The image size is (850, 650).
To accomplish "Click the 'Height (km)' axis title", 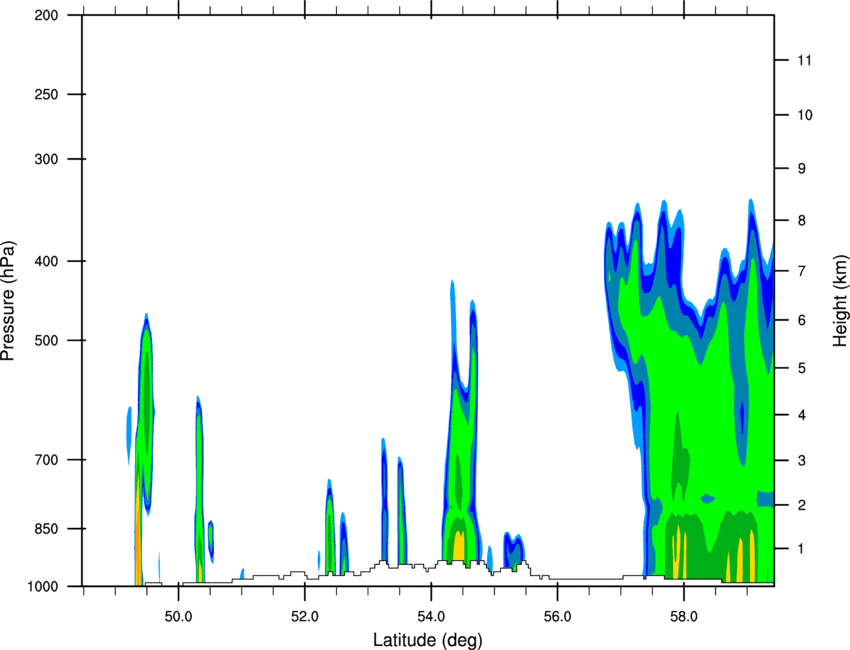I will (x=840, y=300).
